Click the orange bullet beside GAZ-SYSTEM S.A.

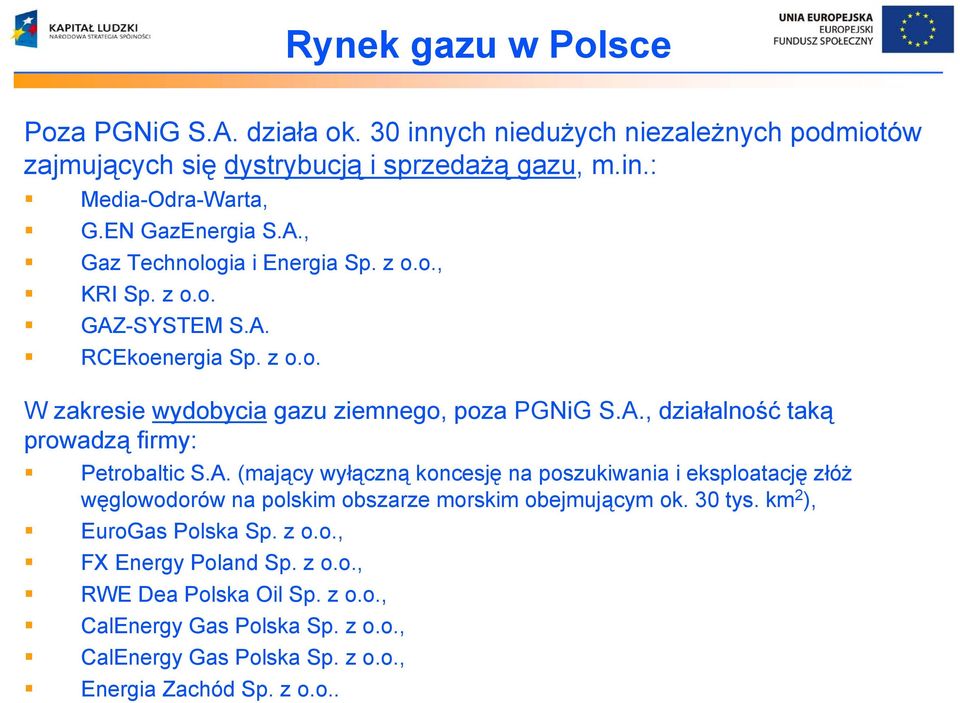coord(29,325)
